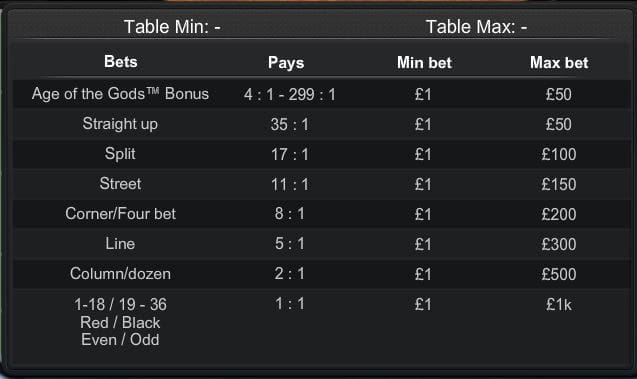Select the Split bet row
637x379 pixels.
(322, 154)
